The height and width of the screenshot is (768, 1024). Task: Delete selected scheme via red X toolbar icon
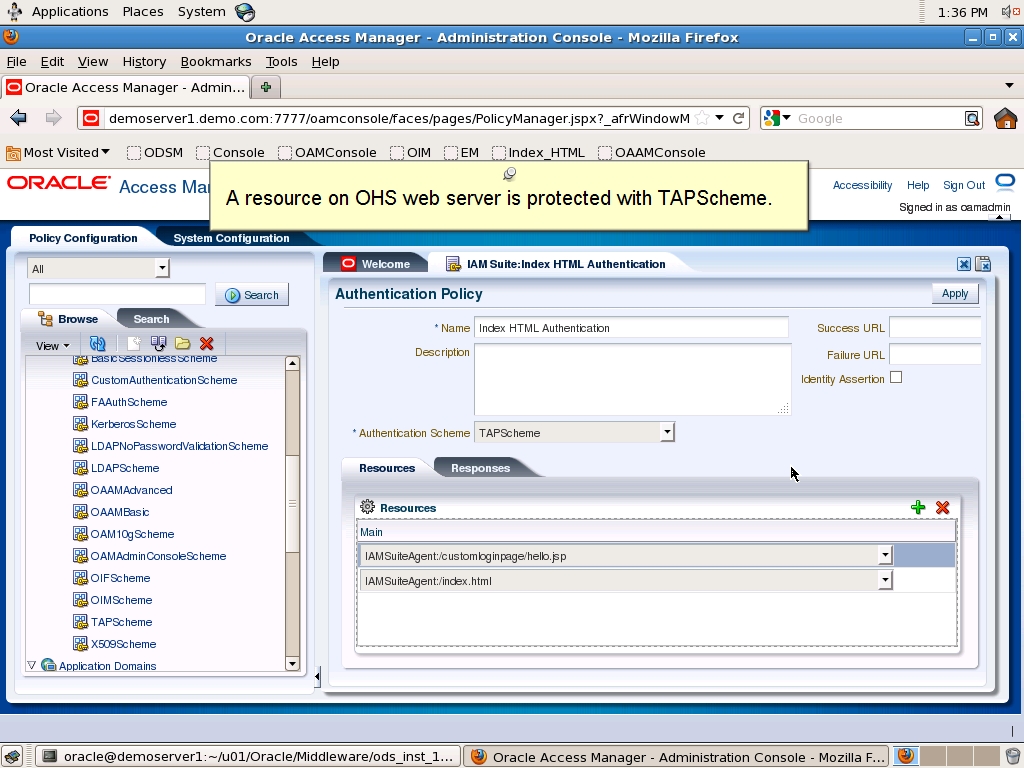point(206,344)
